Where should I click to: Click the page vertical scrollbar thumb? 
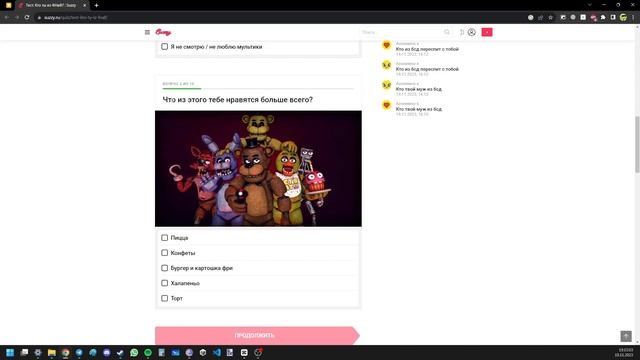[x=637, y=144]
